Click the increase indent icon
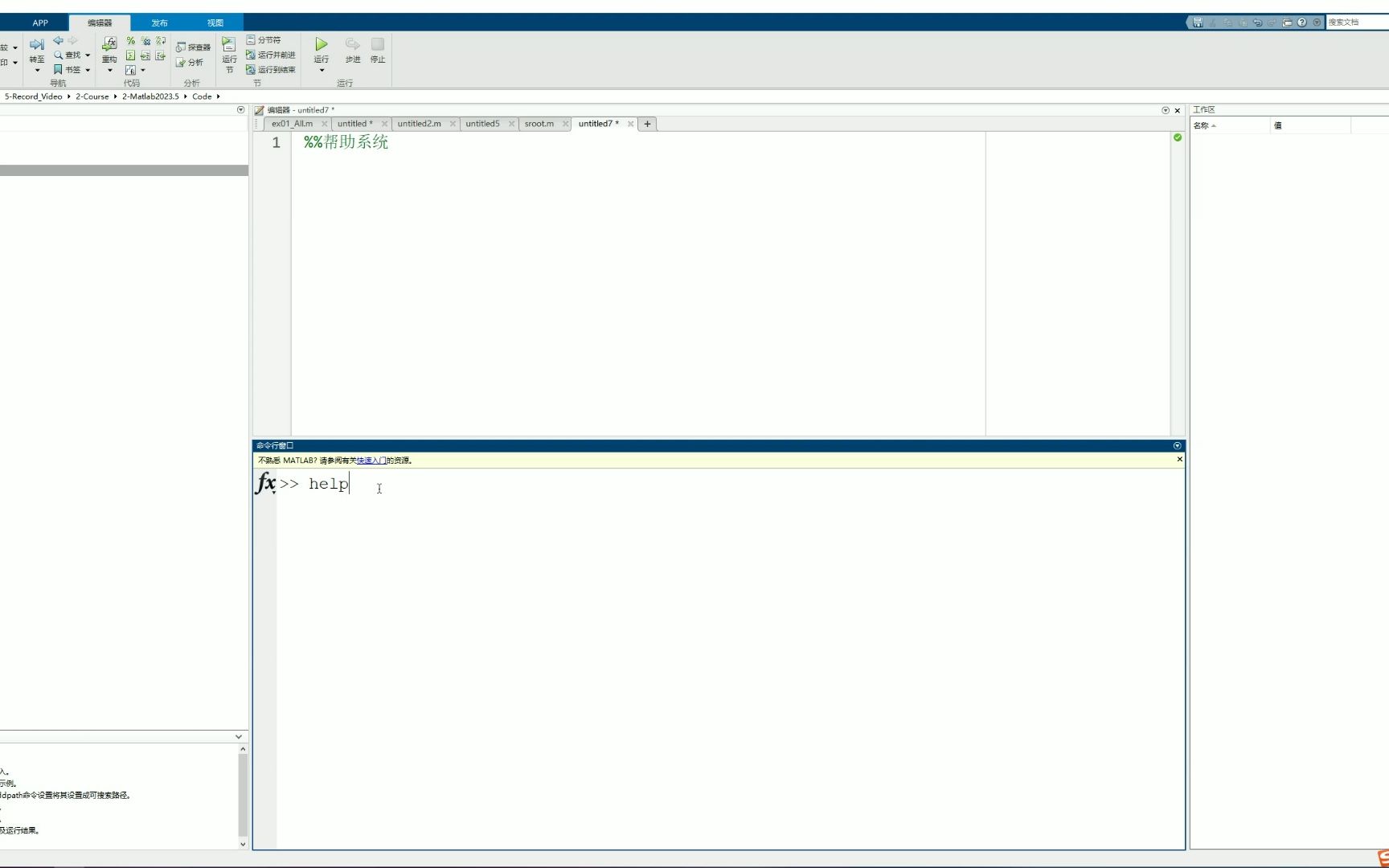The image size is (1389, 868). coord(145,55)
